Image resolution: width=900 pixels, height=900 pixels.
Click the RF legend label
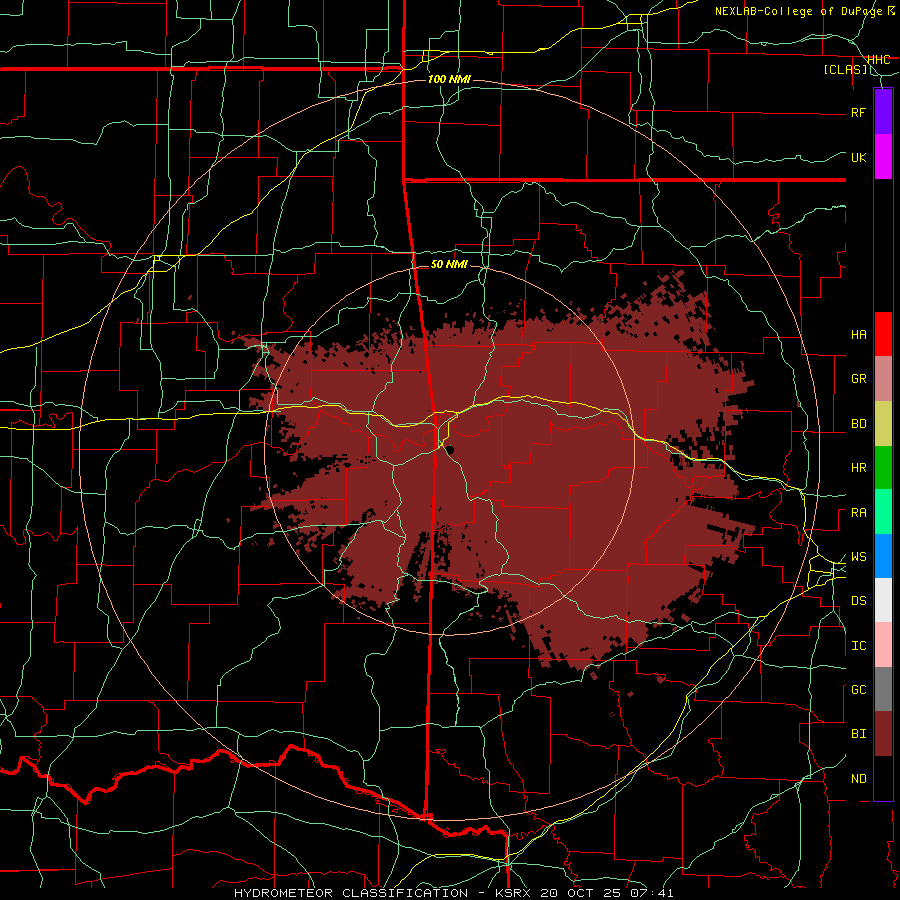(x=858, y=112)
